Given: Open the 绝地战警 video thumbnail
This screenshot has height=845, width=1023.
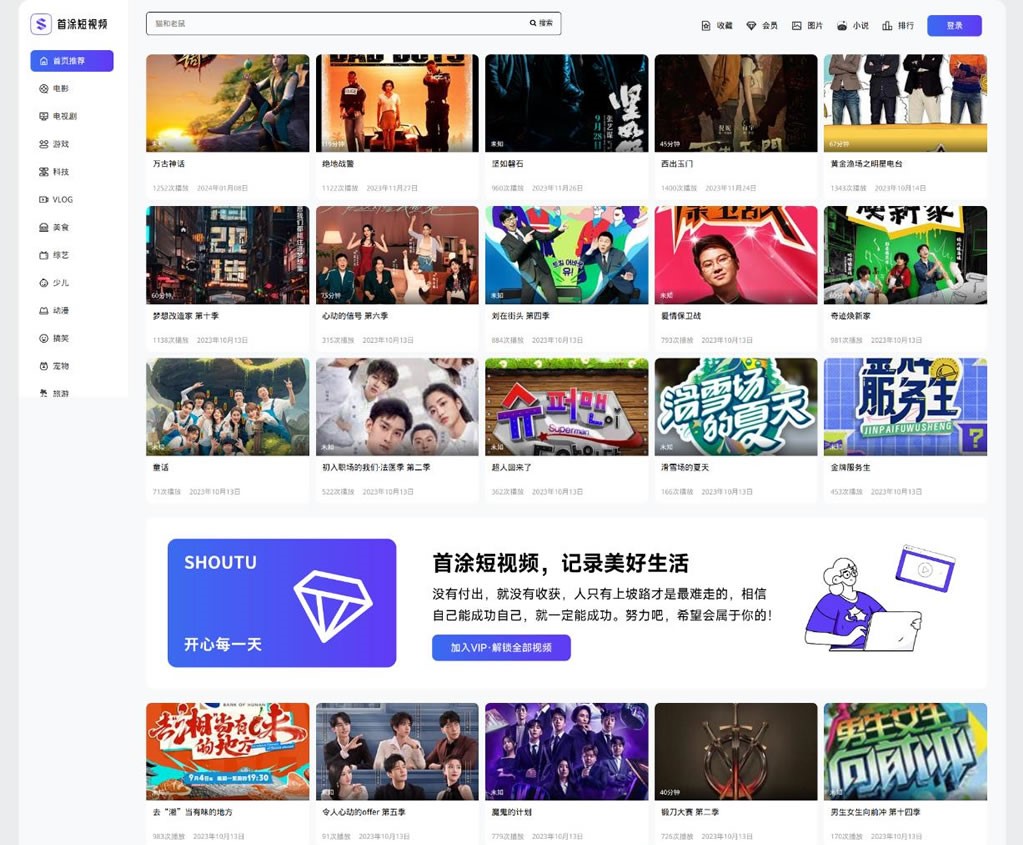Looking at the screenshot, I should pyautogui.click(x=397, y=103).
